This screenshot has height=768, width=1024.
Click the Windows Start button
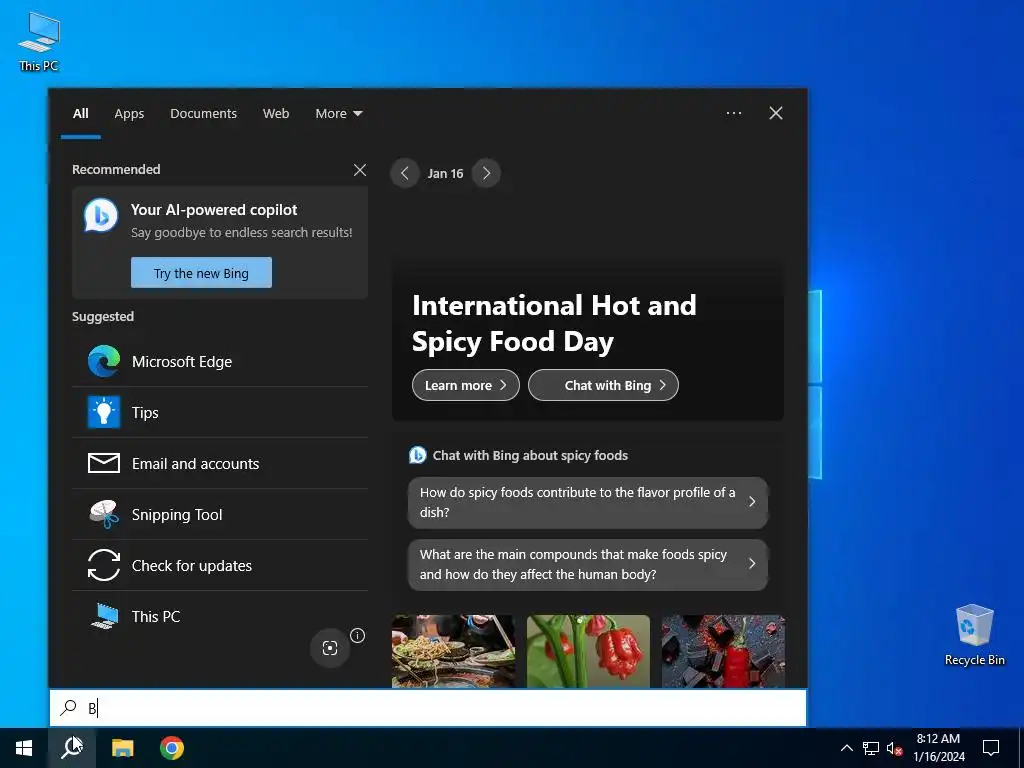[24, 748]
